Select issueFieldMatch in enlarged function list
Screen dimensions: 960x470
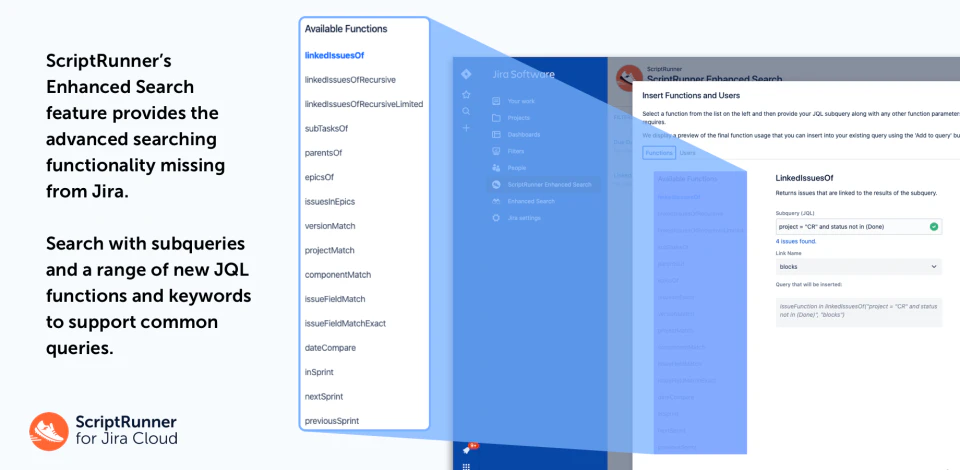pos(335,299)
